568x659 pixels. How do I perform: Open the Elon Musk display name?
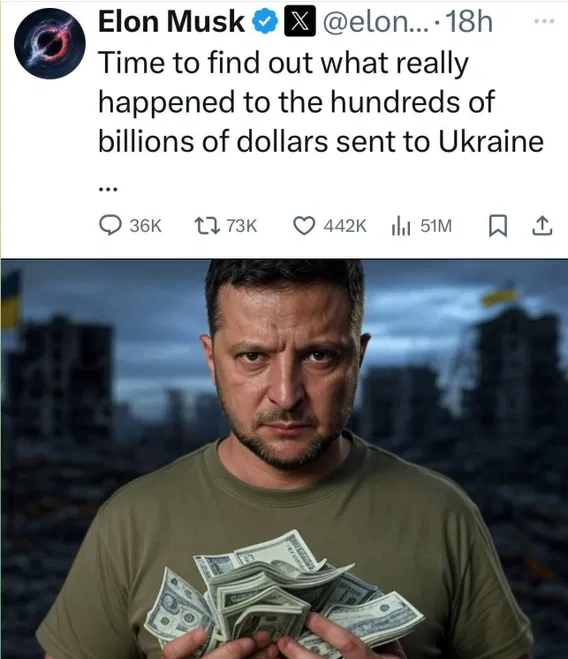click(x=172, y=22)
